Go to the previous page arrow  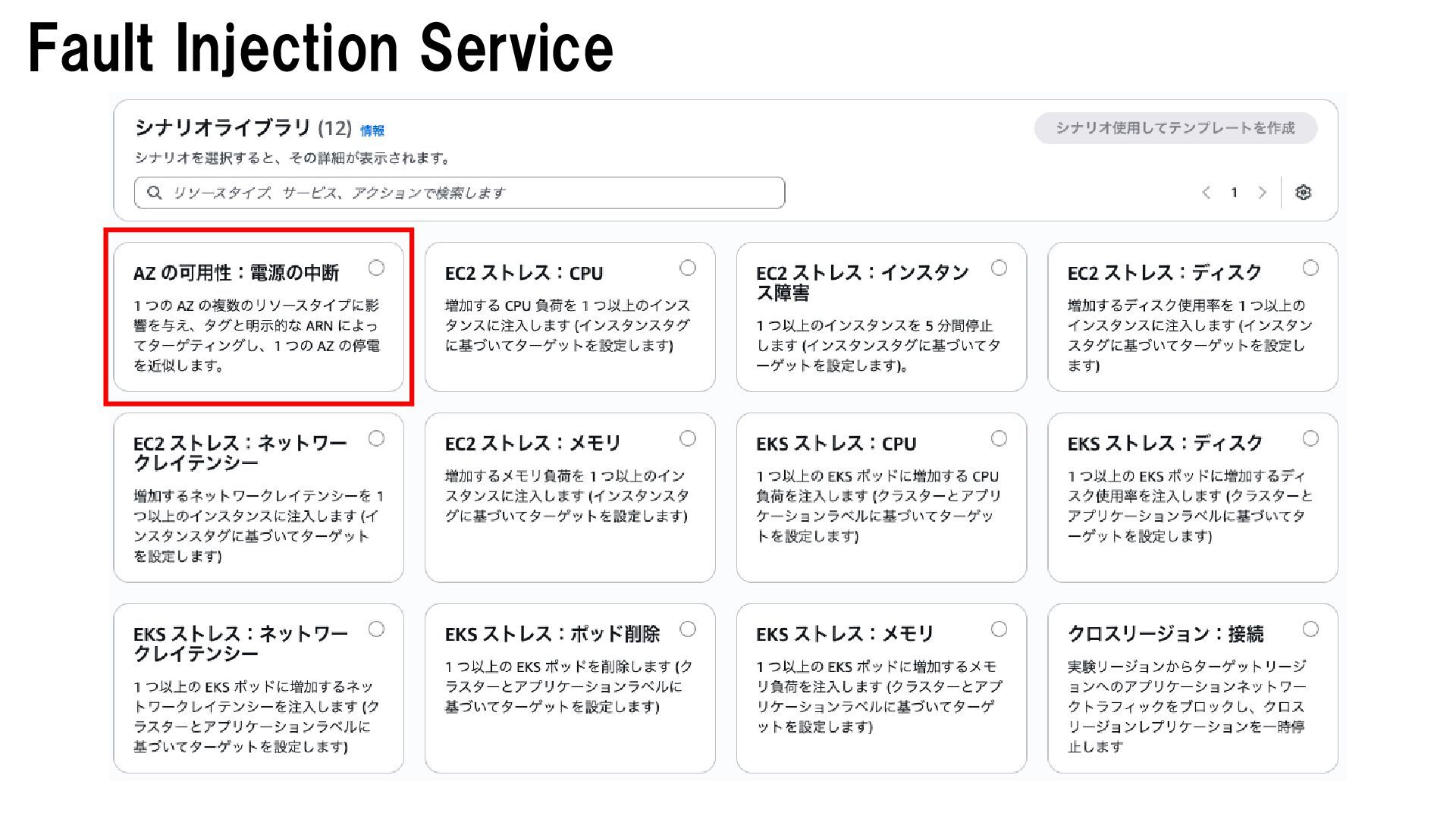coord(1207,193)
